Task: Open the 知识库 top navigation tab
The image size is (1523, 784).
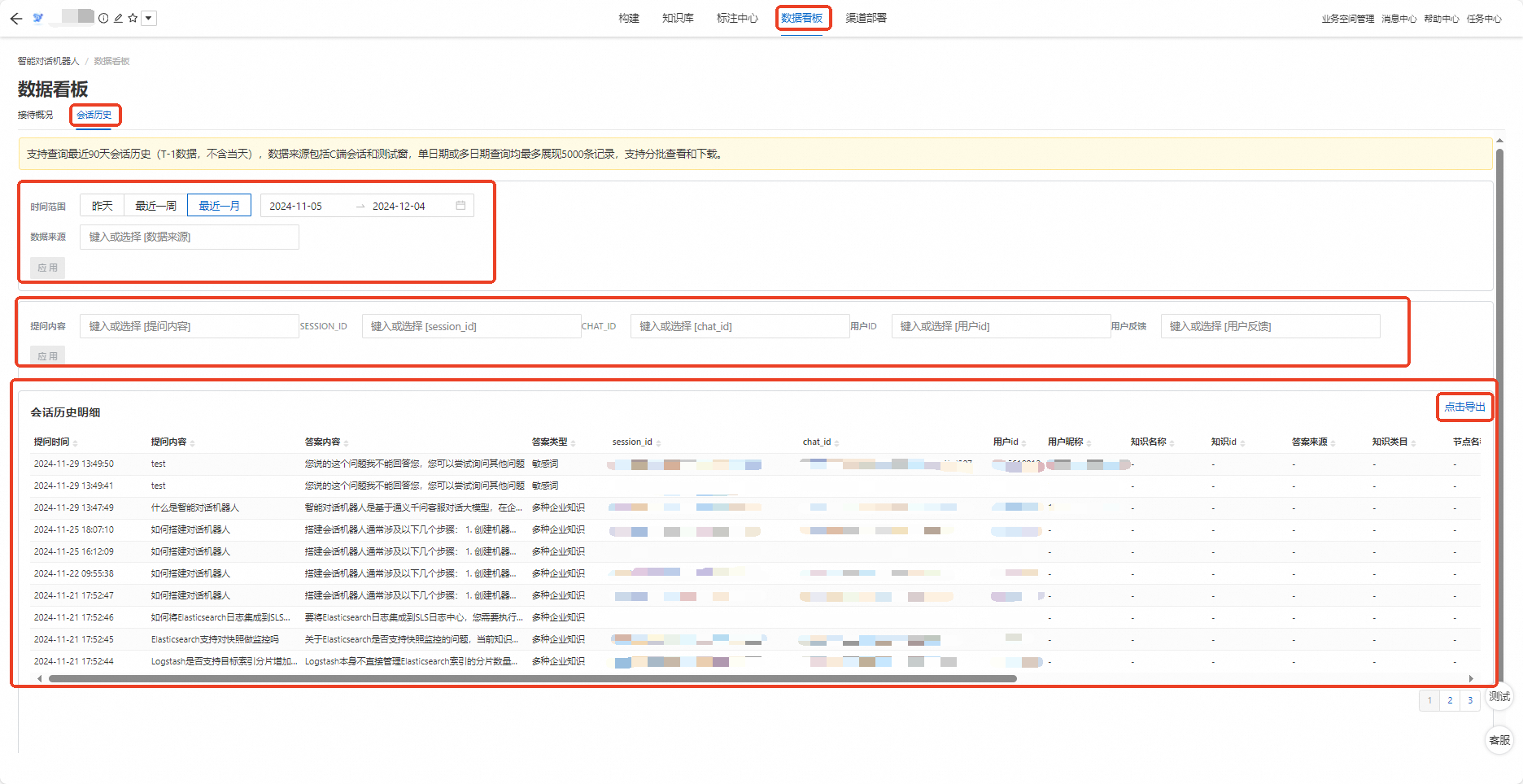Action: [x=678, y=18]
